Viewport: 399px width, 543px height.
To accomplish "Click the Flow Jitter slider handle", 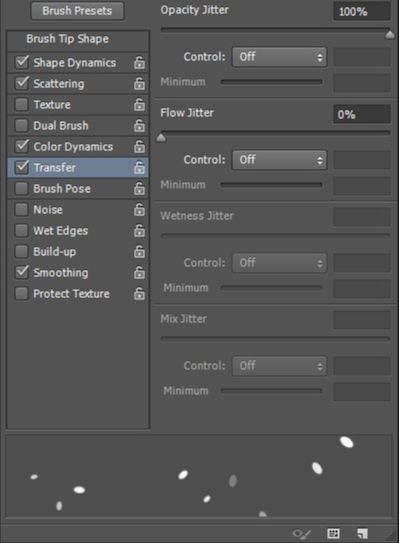I will click(161, 138).
